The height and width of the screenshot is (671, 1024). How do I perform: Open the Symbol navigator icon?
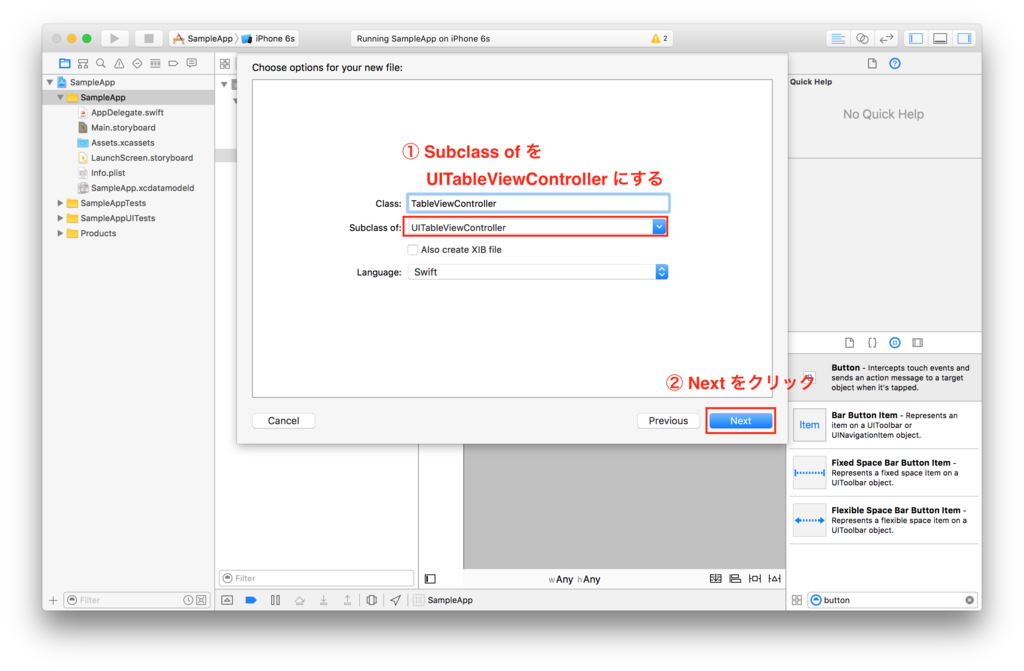click(x=82, y=63)
